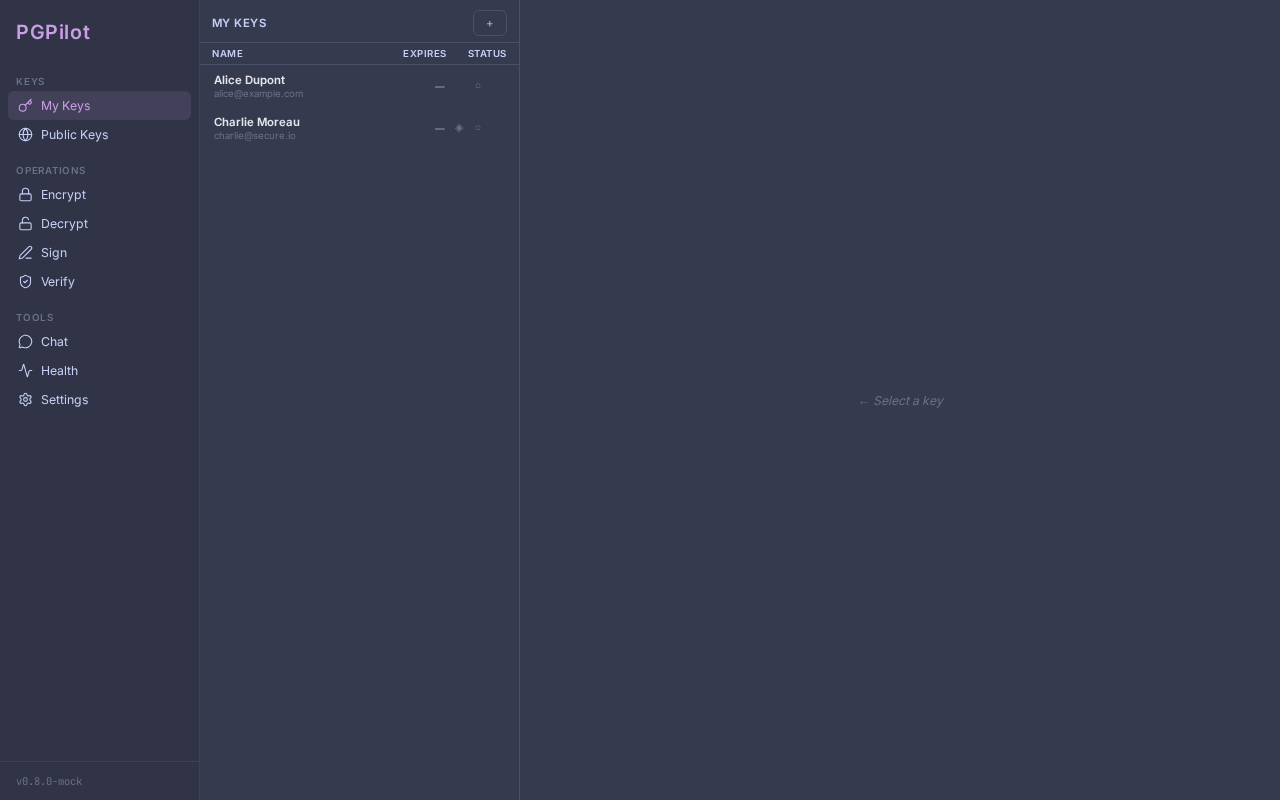
Task: Click the NAME column header
Action: [x=227, y=54]
